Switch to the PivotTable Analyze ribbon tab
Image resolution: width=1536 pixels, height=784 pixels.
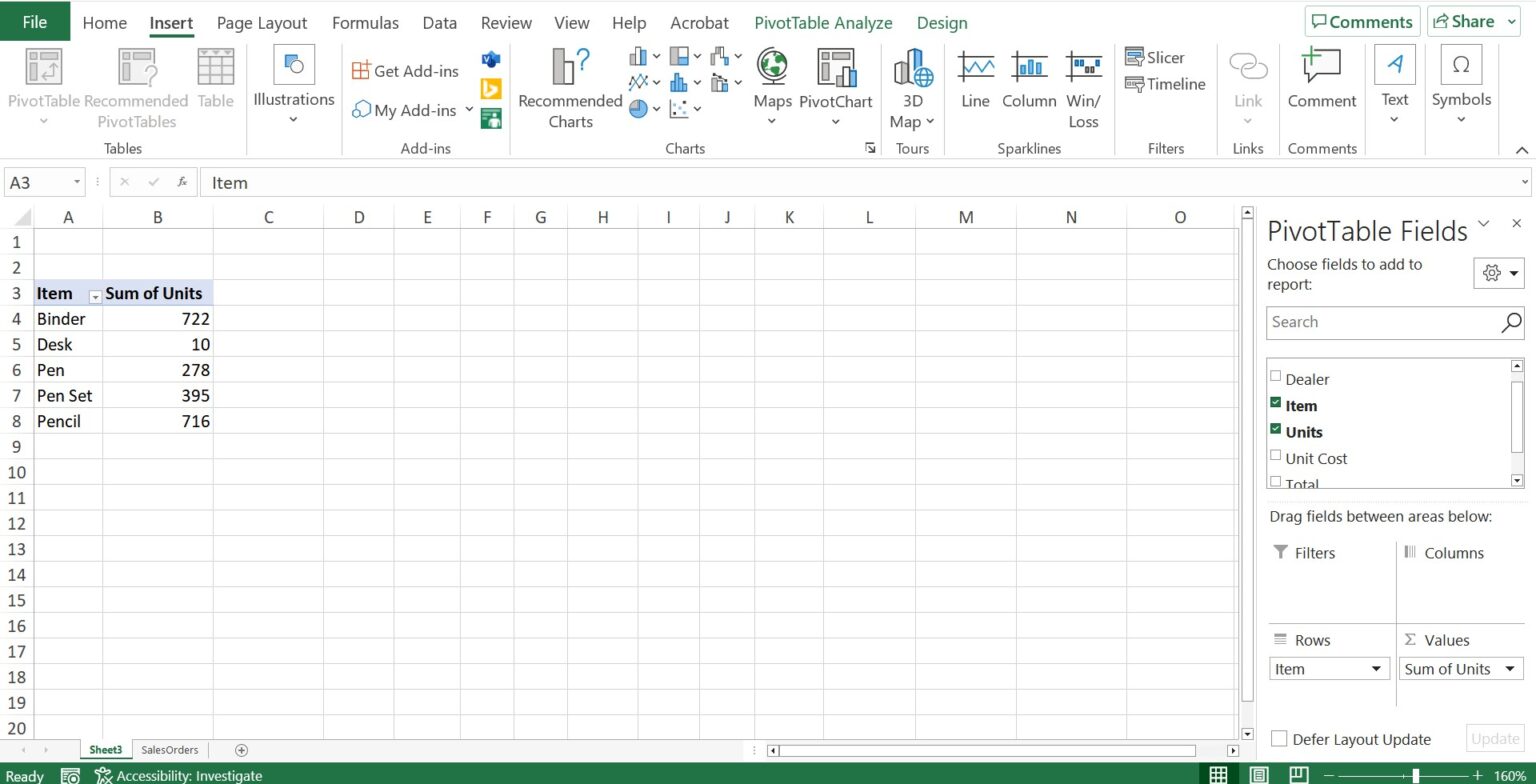[822, 22]
